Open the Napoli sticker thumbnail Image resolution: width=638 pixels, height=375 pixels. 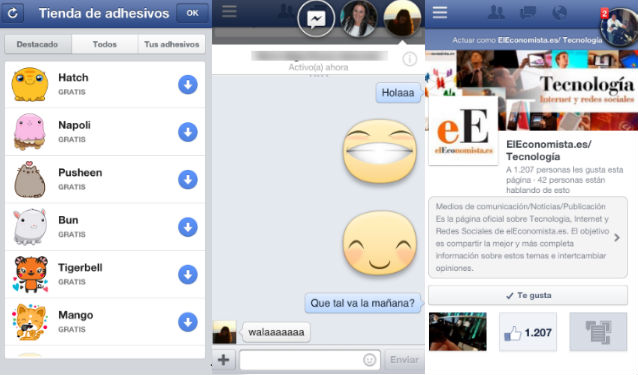pyautogui.click(x=29, y=131)
